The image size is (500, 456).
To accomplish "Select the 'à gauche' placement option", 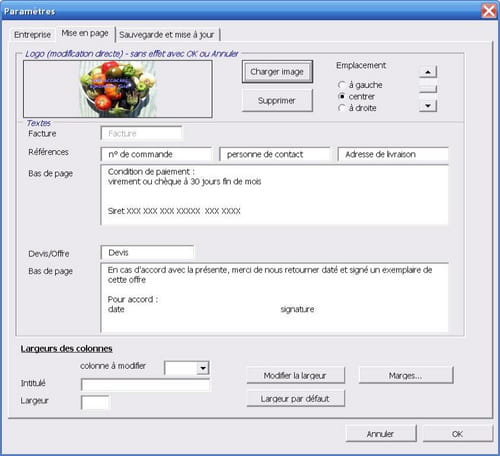I will [x=342, y=85].
